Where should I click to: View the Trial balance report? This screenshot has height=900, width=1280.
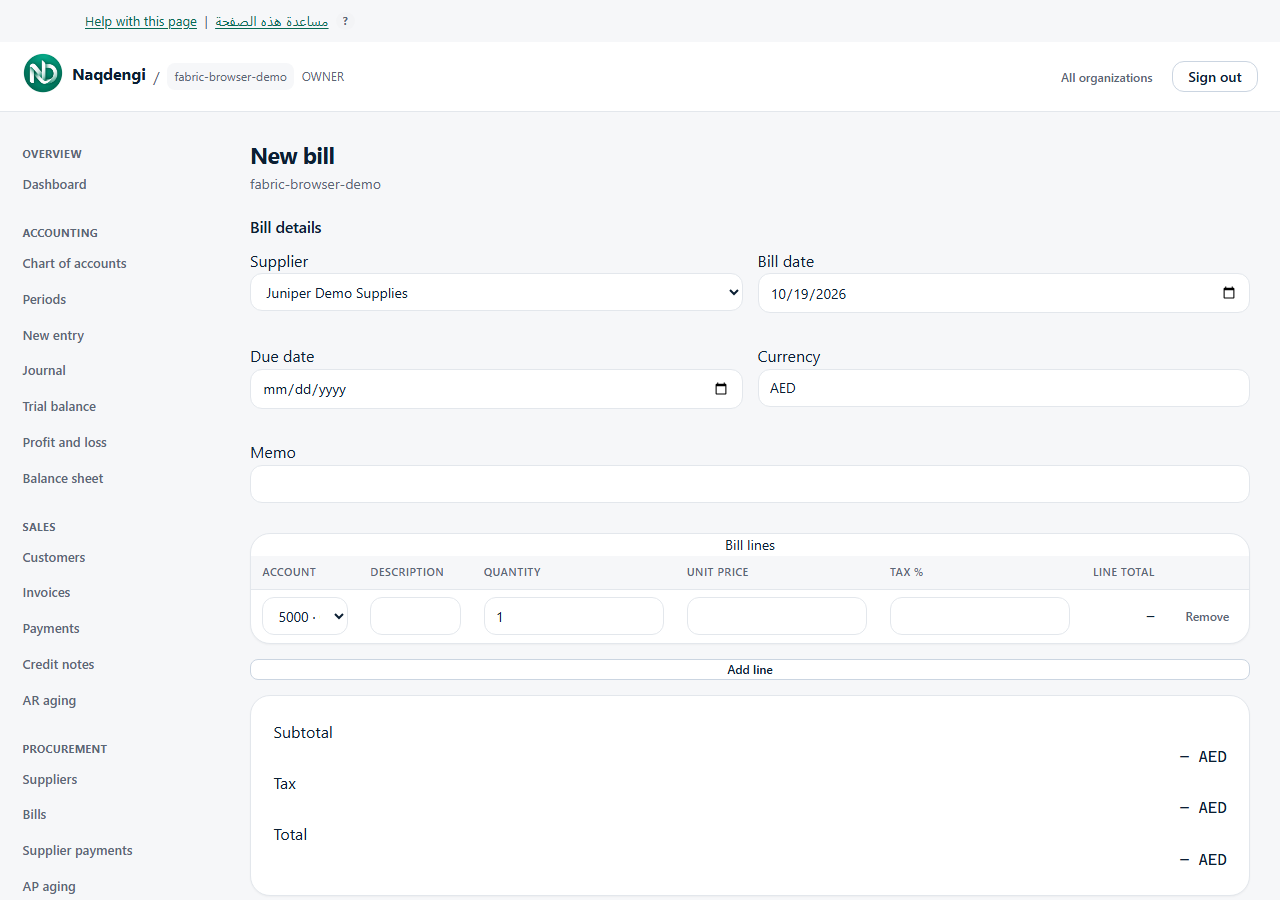pos(59,406)
